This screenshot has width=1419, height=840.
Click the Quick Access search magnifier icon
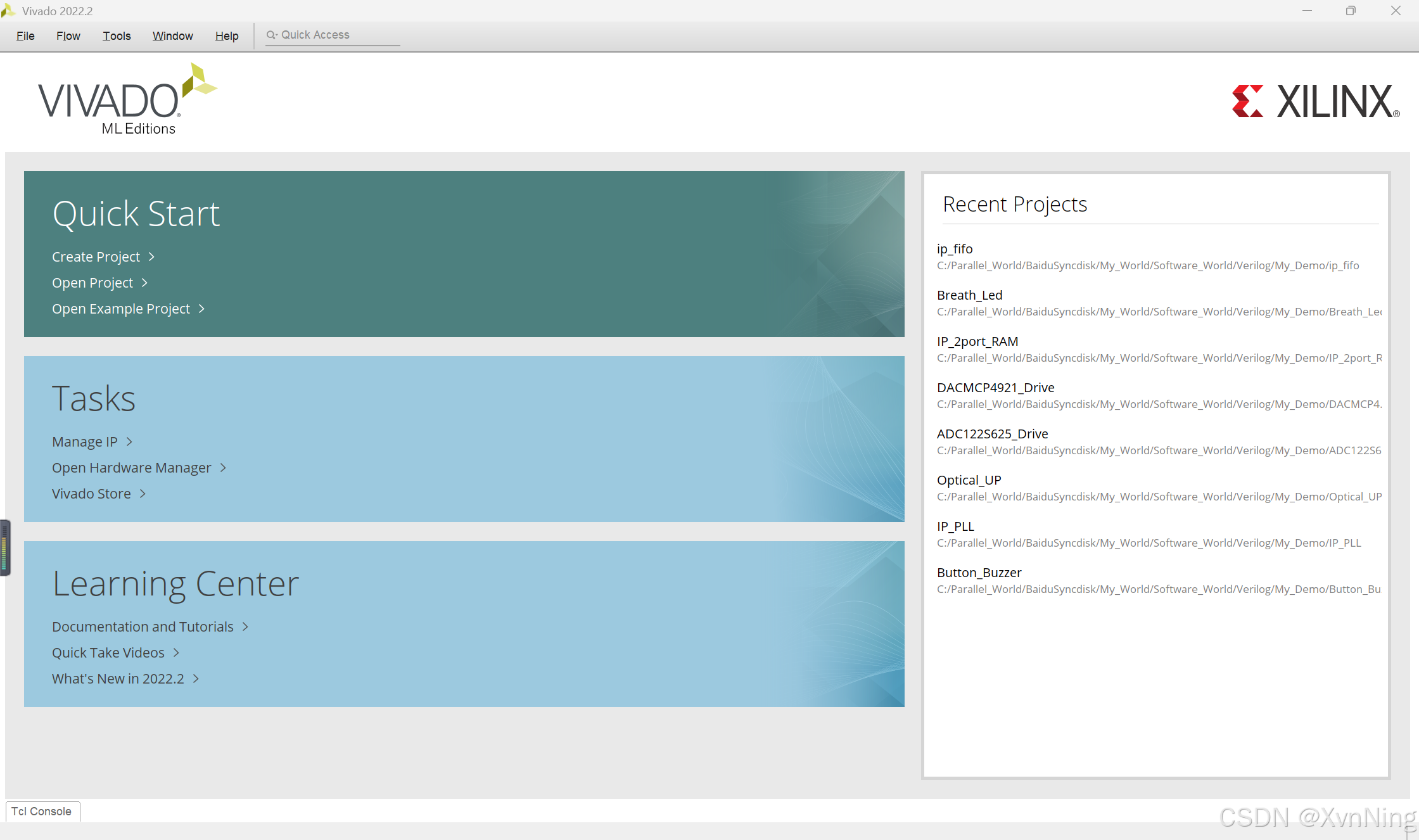coord(271,35)
